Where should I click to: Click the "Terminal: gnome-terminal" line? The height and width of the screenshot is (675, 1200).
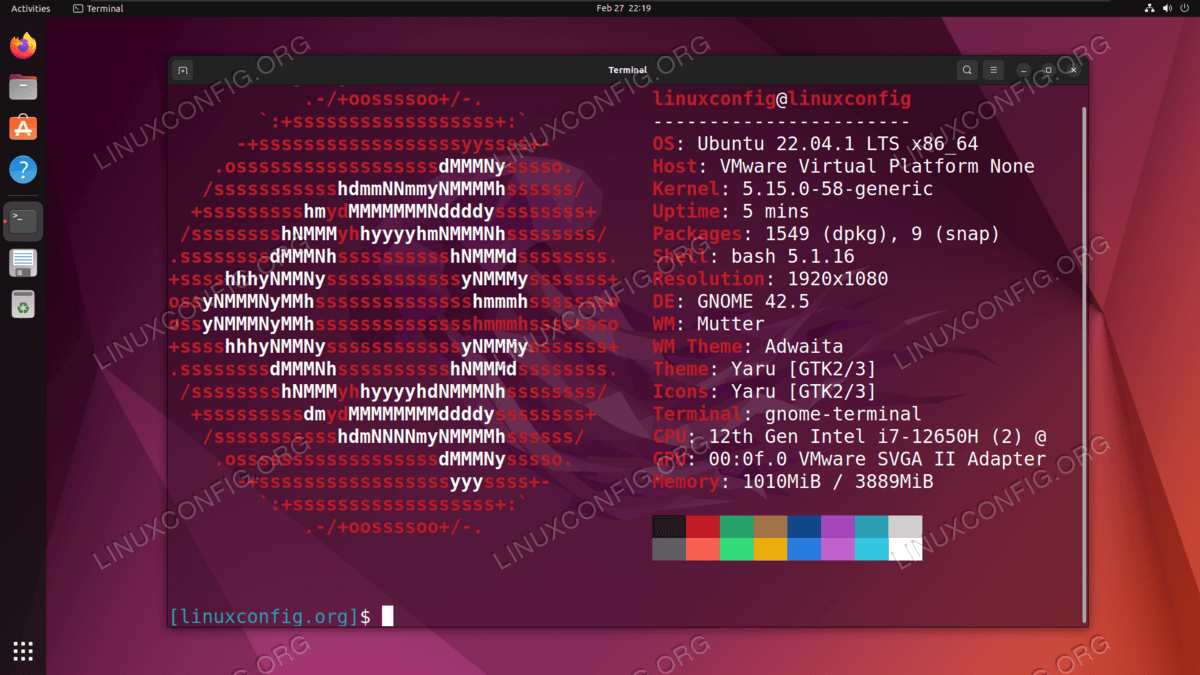click(787, 414)
